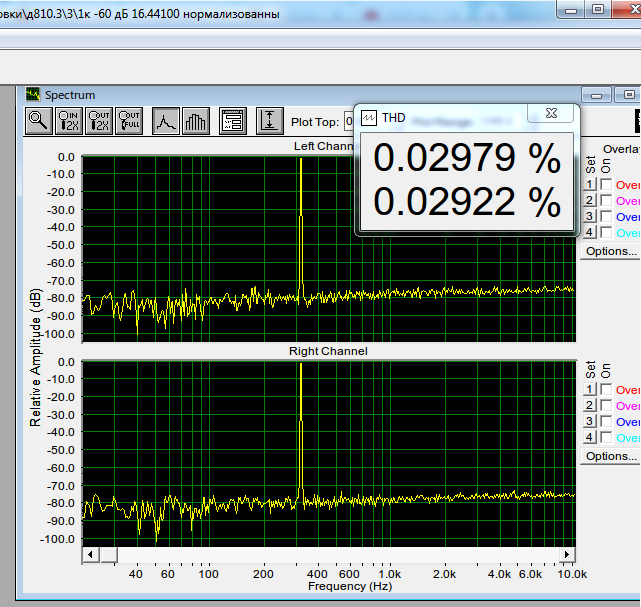Click the frequency scrollbar left arrow
This screenshot has height=607, width=641.
click(89, 554)
